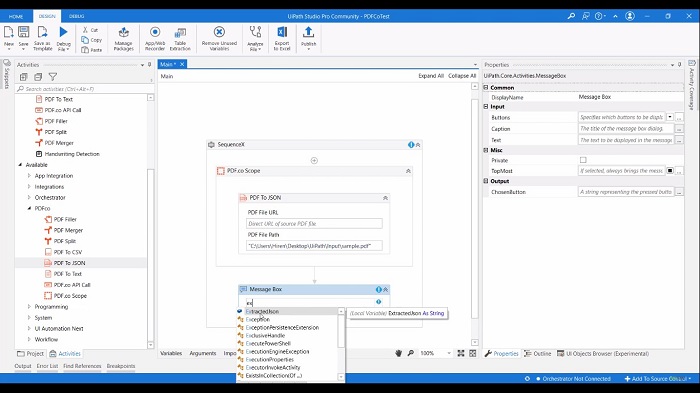Click Analyze File icon

(x=255, y=32)
